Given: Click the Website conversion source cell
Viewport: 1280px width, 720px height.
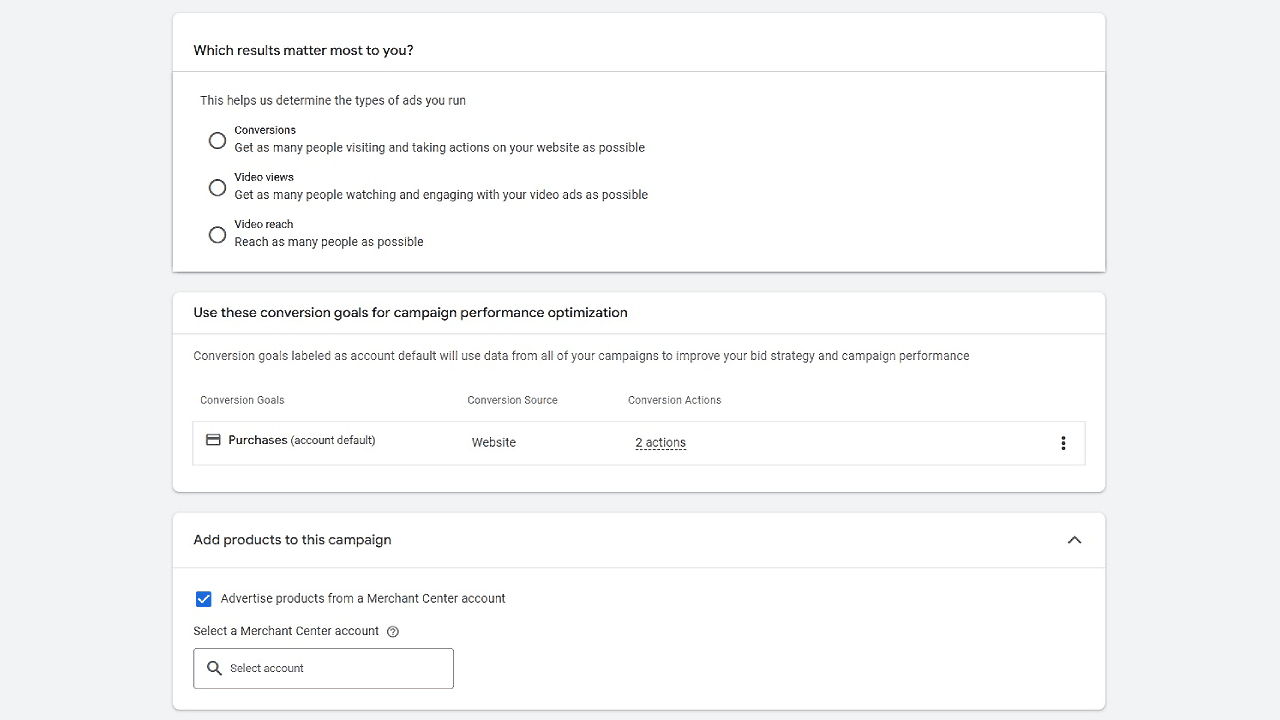Looking at the screenshot, I should point(494,443).
